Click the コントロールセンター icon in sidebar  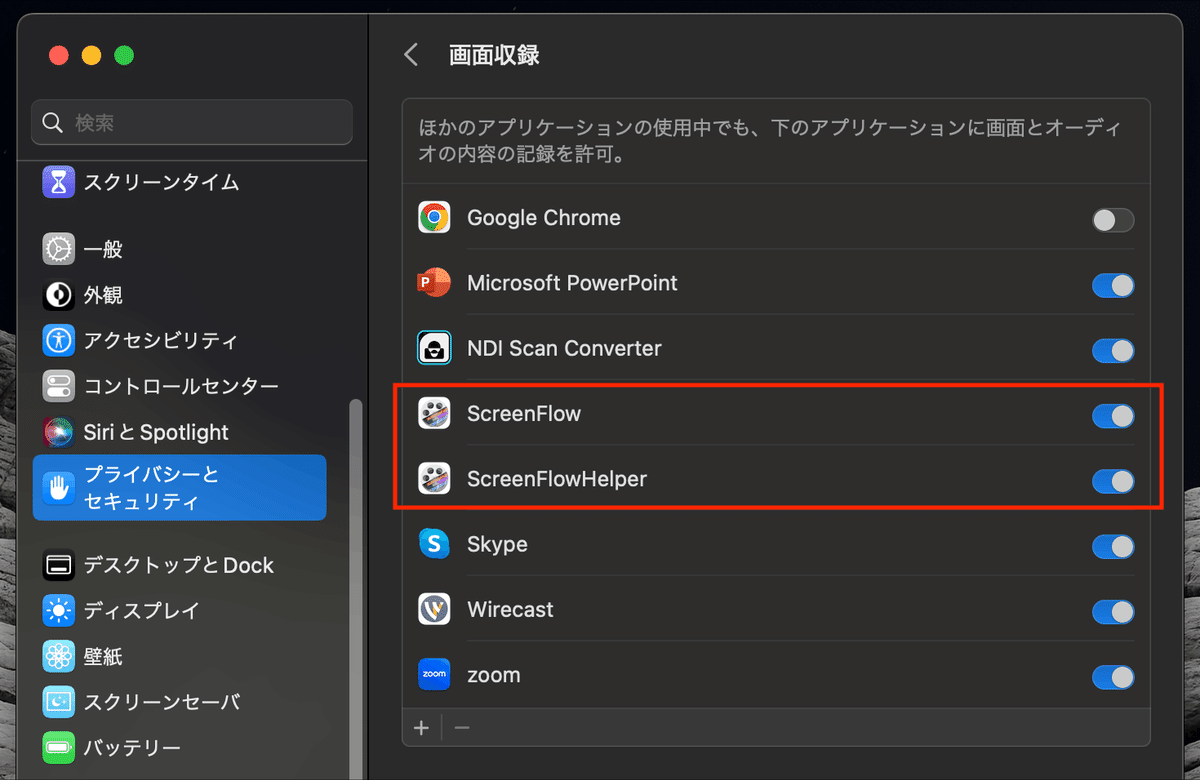[x=59, y=386]
